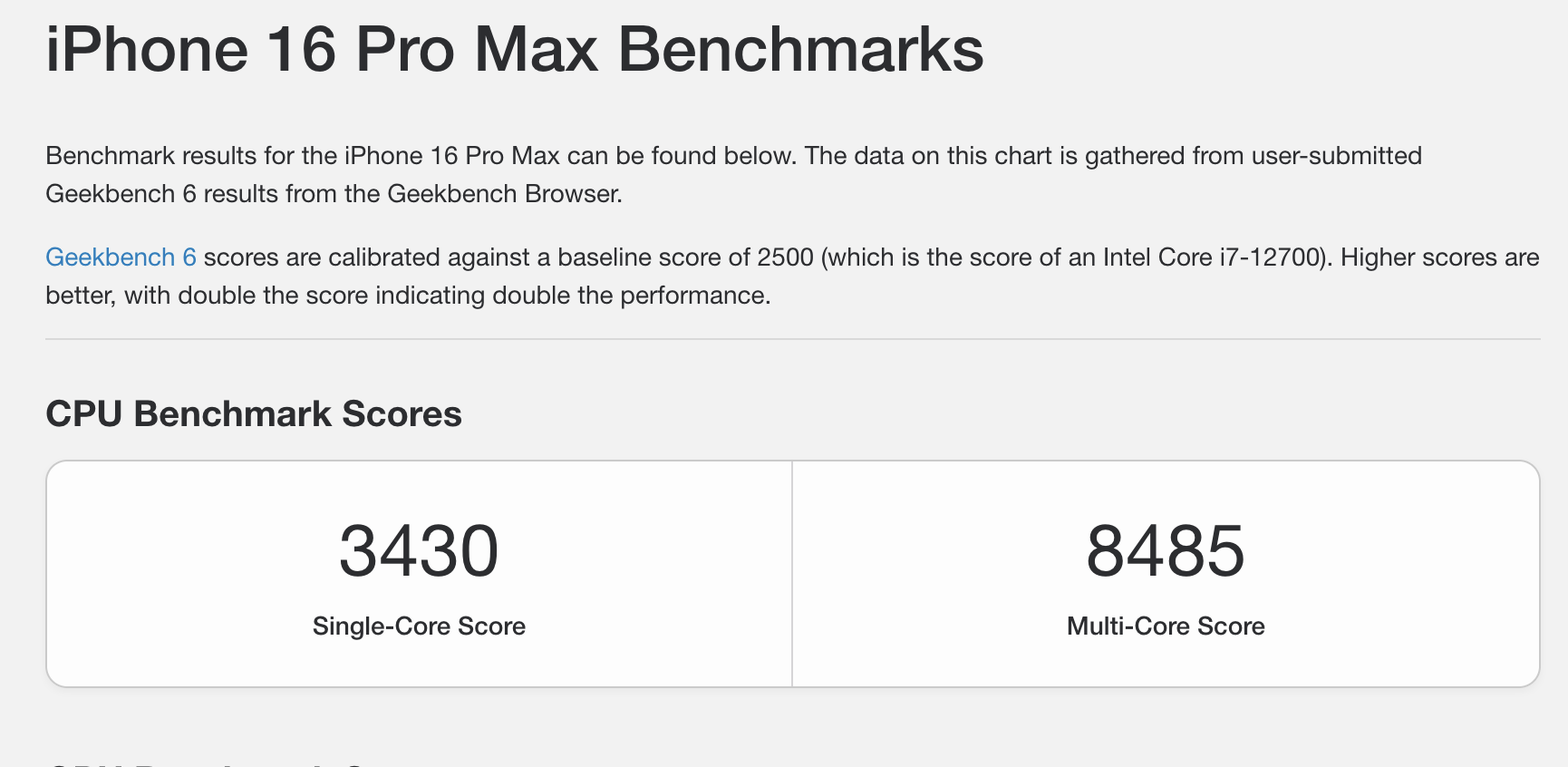This screenshot has width=1568, height=767.
Task: Click the 'Intel Core i7-12700' text
Action: [1210, 257]
